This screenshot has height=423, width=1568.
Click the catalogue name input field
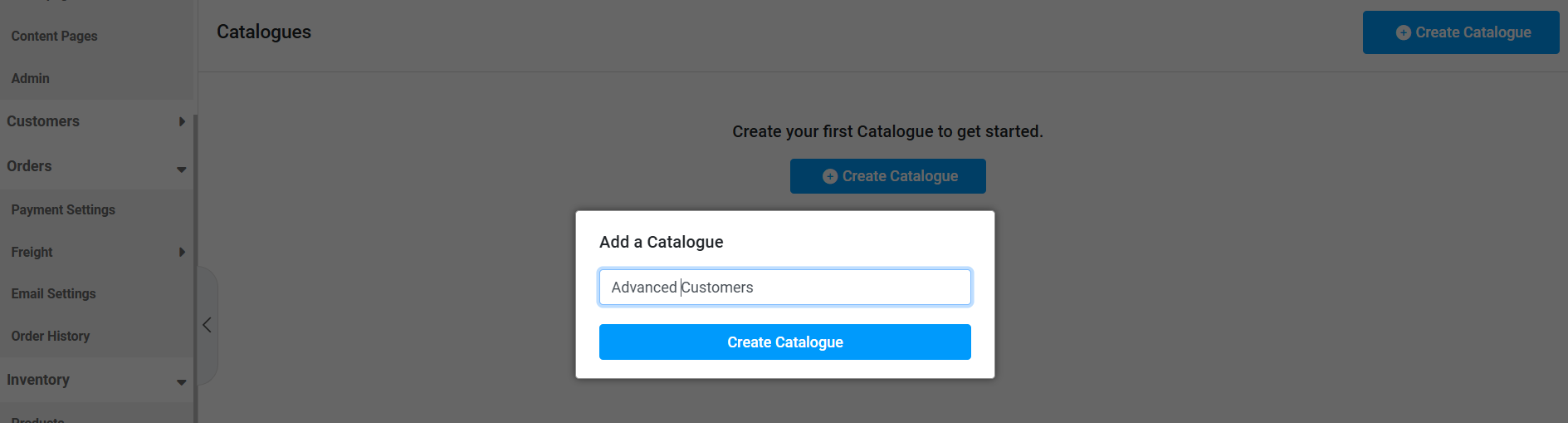coord(784,287)
